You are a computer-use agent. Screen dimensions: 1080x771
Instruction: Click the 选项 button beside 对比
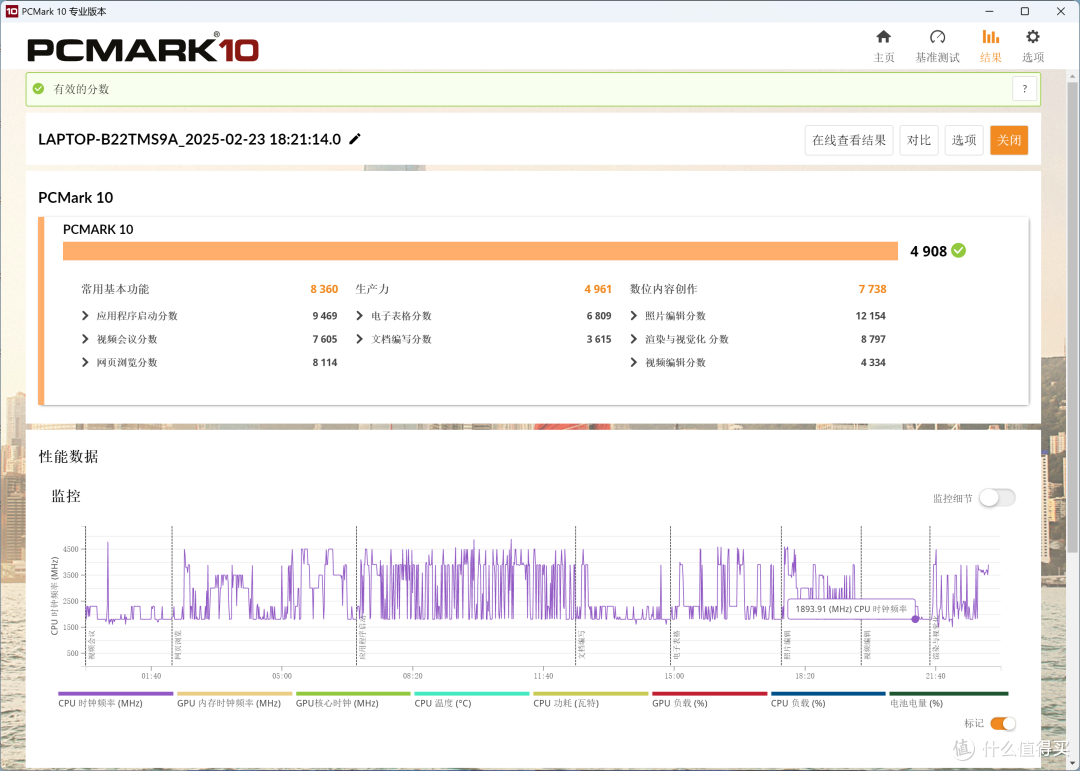964,141
